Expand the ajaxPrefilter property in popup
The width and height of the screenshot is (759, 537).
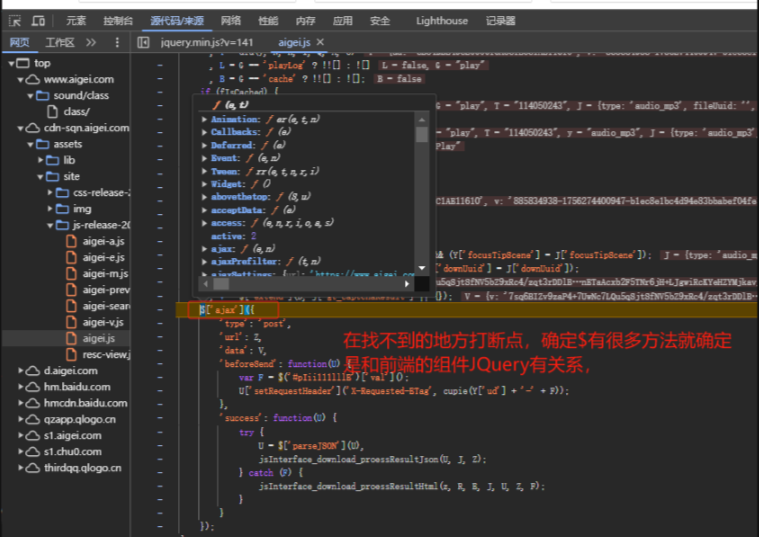pyautogui.click(x=204, y=261)
